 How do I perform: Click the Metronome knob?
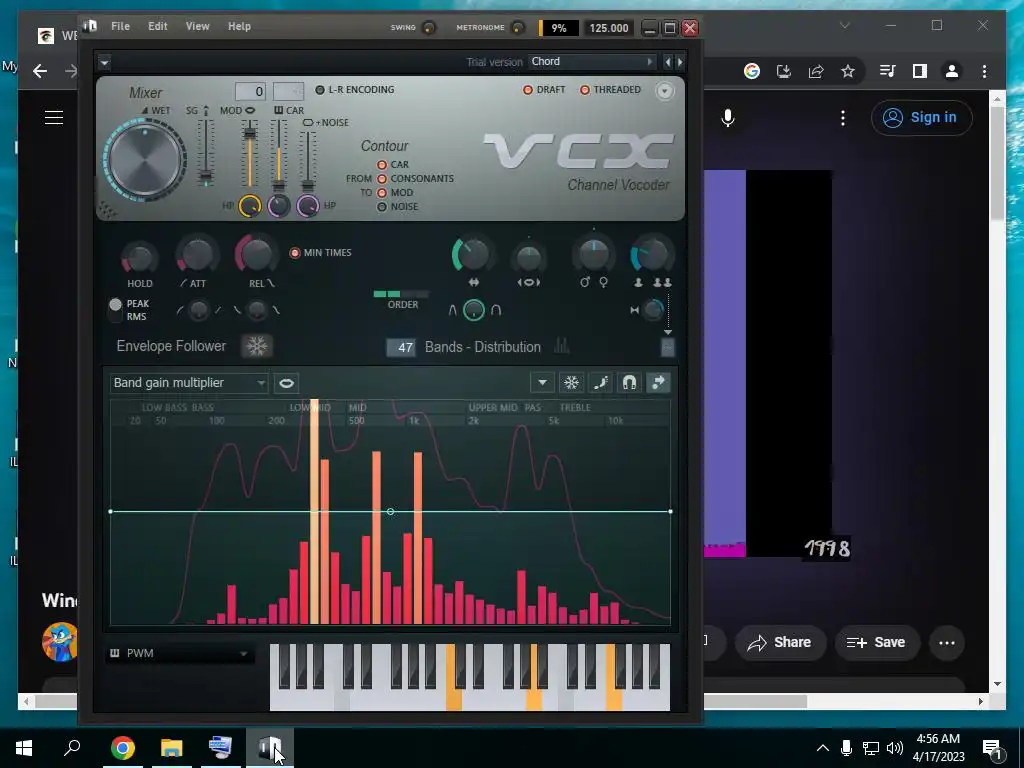[x=518, y=27]
